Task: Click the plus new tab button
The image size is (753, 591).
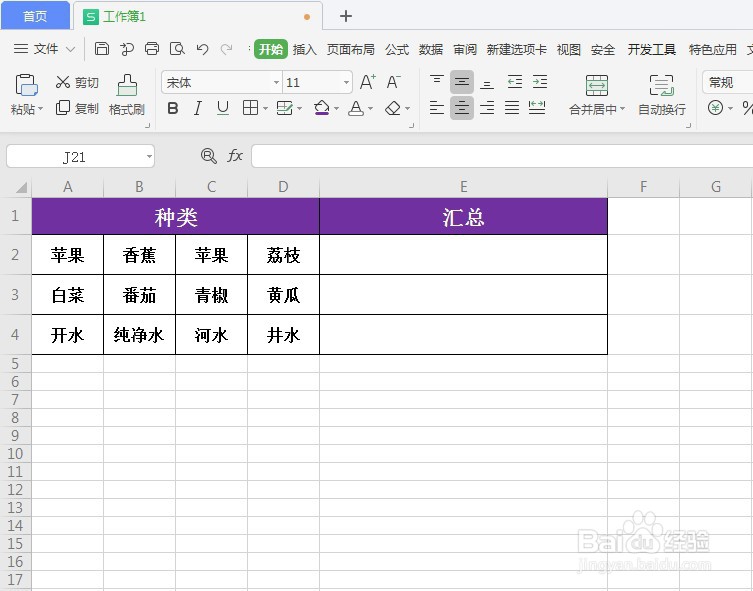Action: click(x=346, y=16)
